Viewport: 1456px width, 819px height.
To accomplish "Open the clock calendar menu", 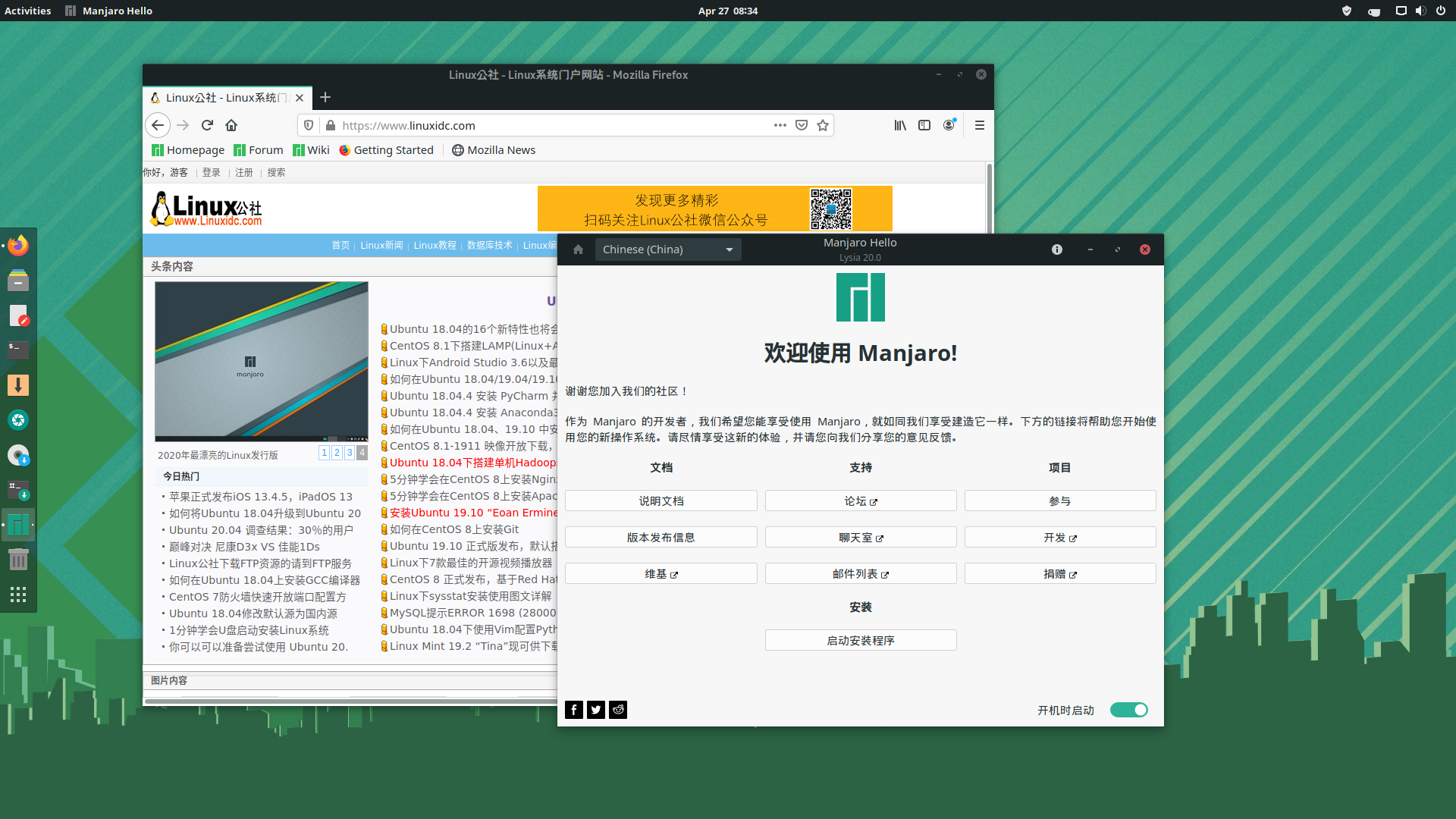I will pos(728,11).
